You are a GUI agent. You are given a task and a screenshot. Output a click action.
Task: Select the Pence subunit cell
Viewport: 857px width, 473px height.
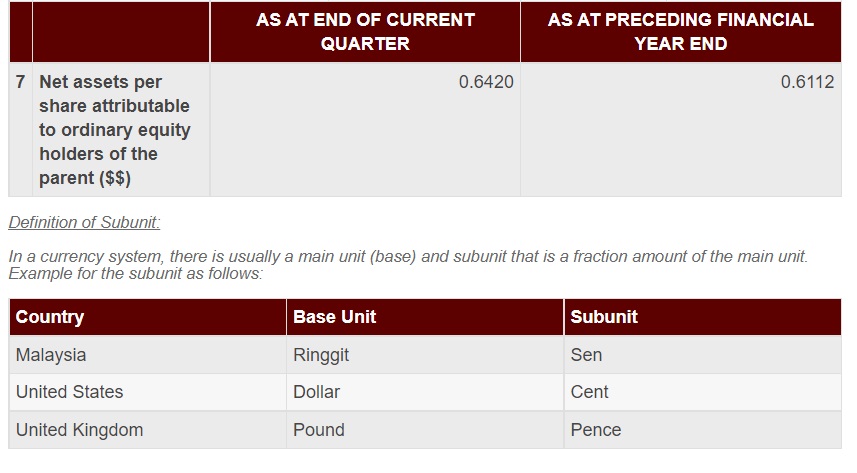pyautogui.click(x=703, y=430)
